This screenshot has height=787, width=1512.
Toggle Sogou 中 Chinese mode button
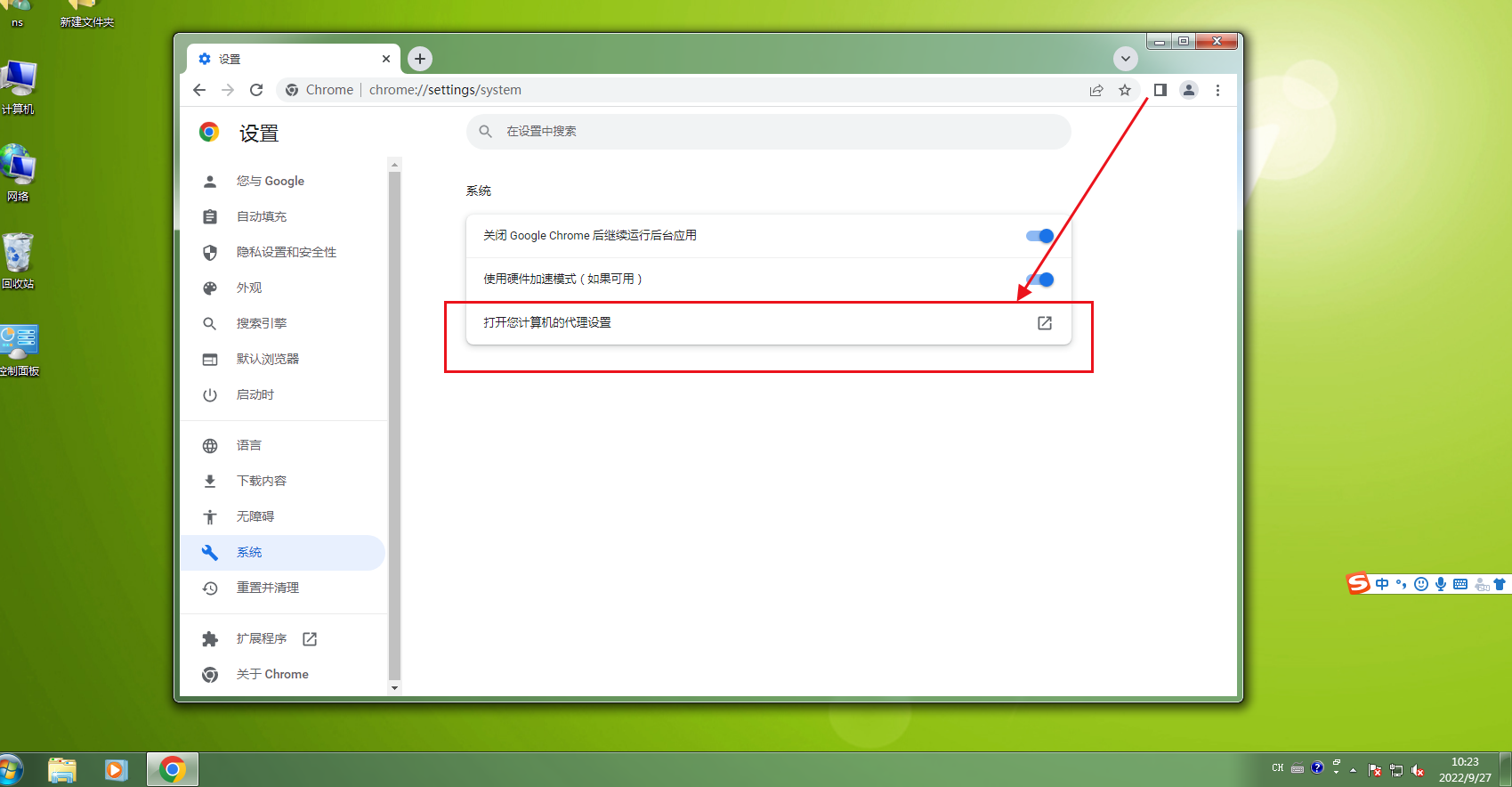click(x=1382, y=584)
